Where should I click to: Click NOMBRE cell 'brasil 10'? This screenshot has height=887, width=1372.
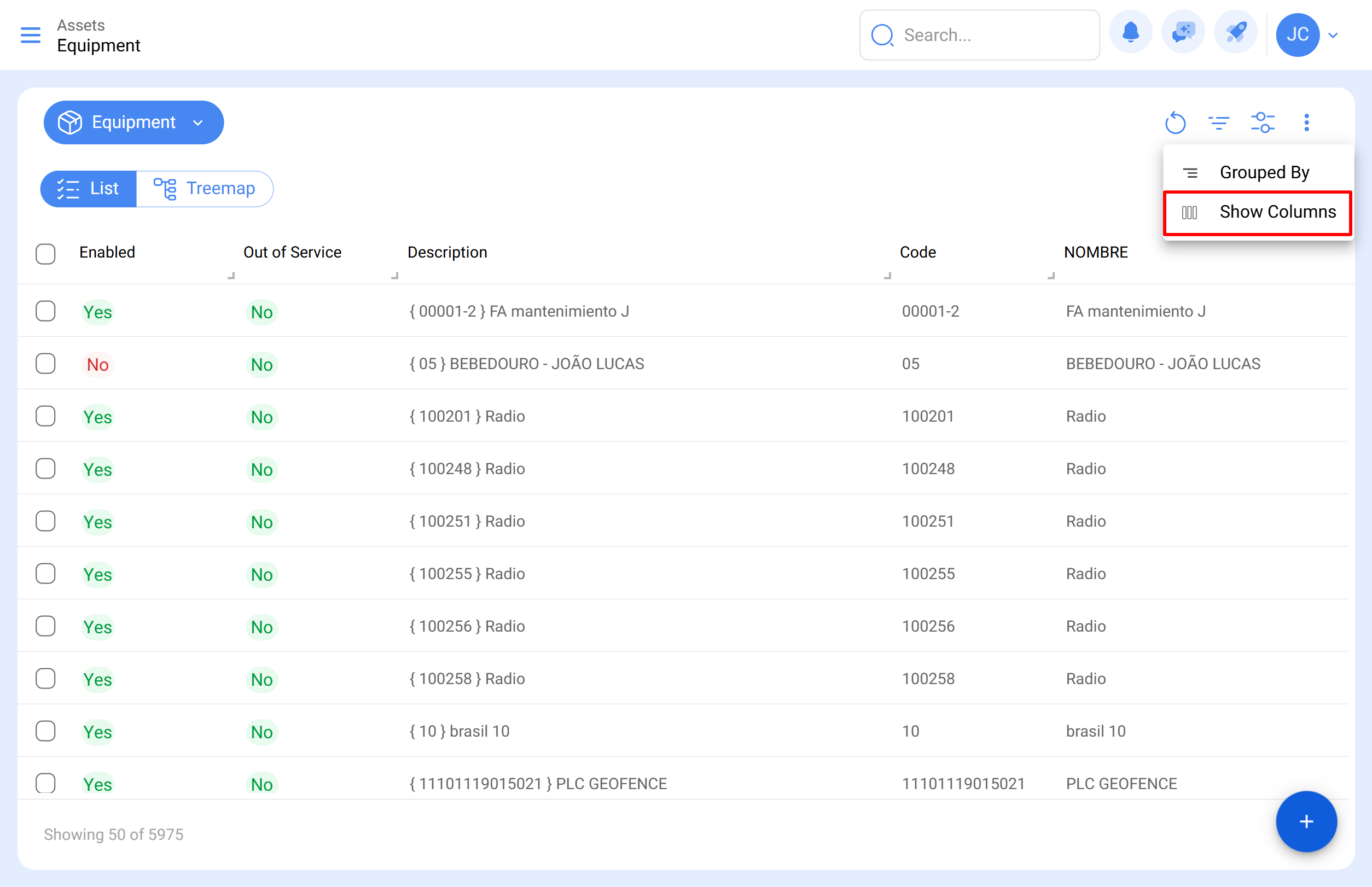point(1095,731)
